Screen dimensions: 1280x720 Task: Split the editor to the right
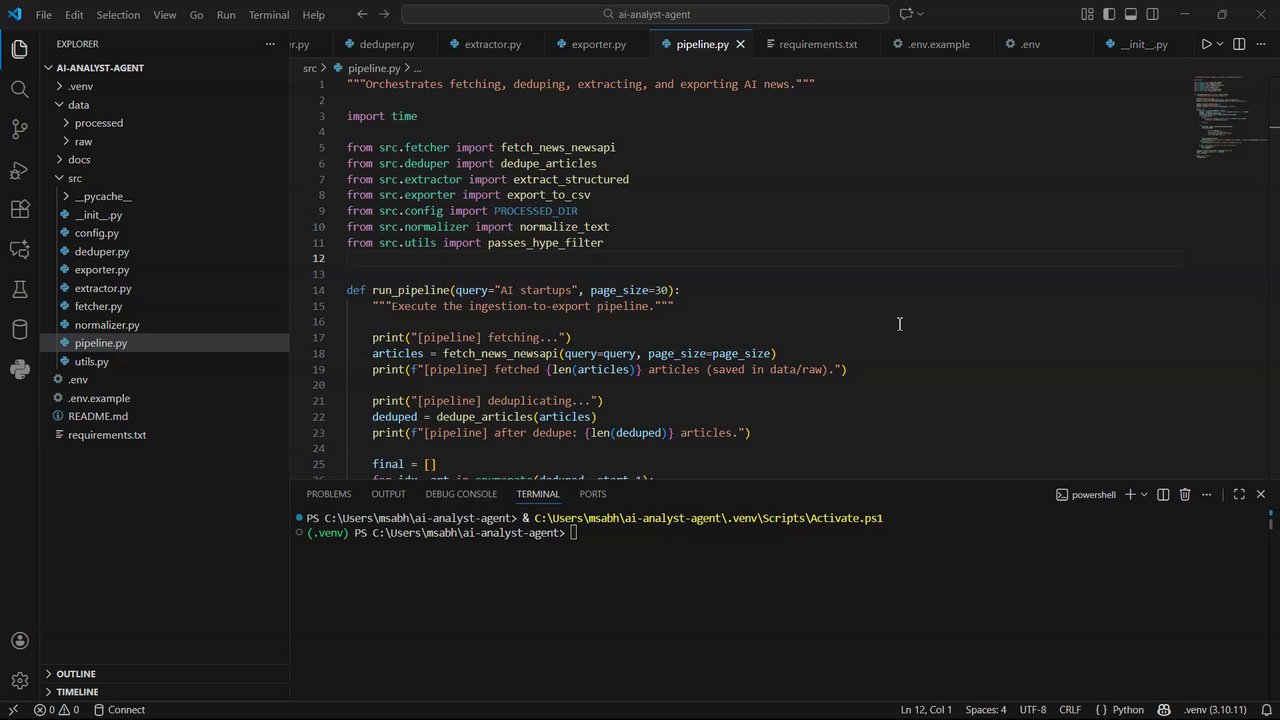point(1239,44)
